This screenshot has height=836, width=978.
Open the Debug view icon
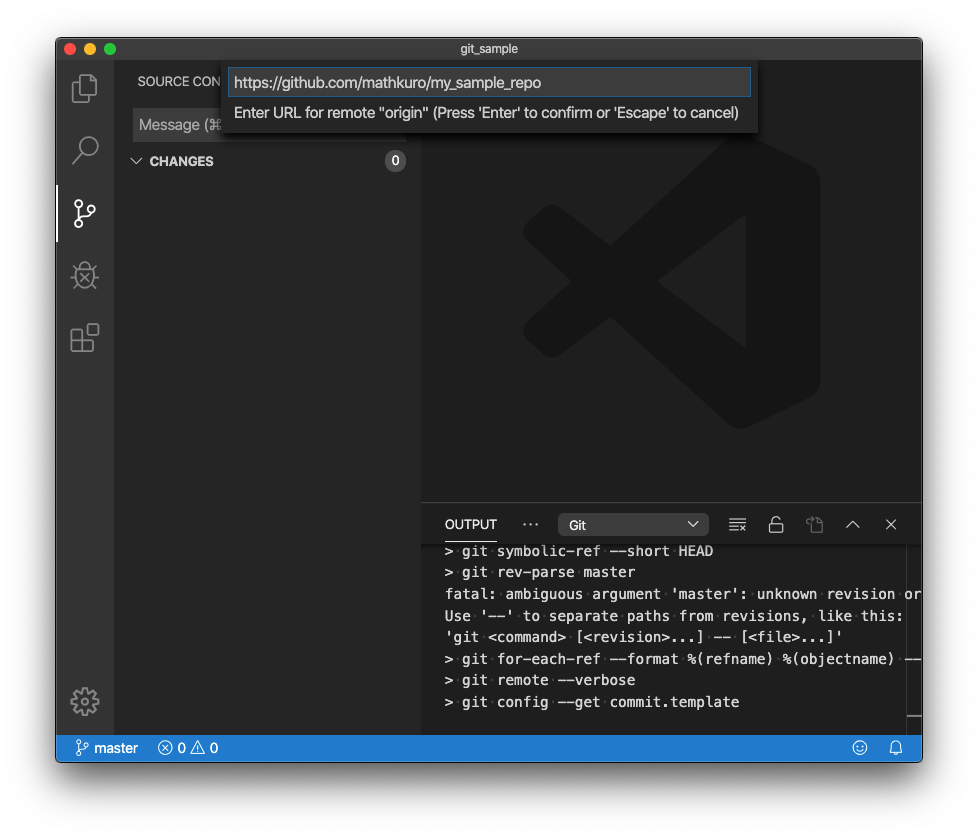(85, 276)
